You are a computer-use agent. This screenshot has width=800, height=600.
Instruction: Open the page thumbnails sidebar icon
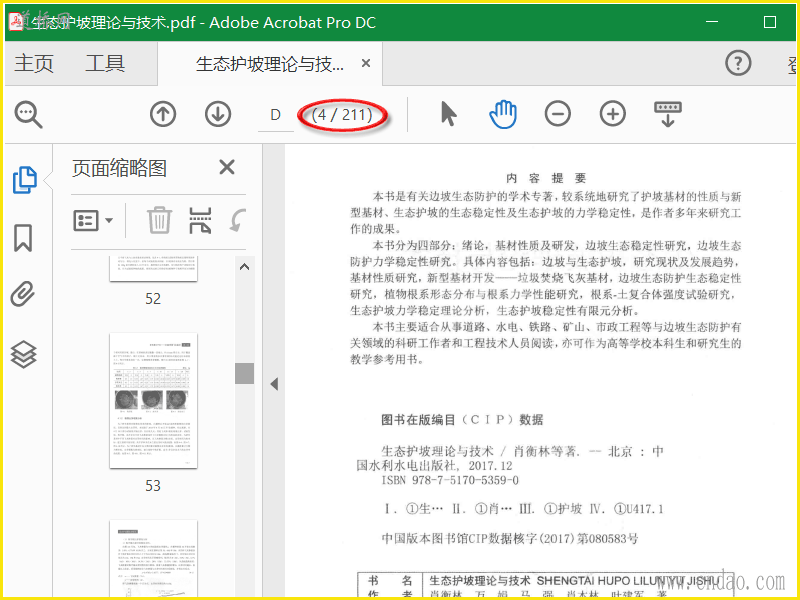tap(24, 180)
